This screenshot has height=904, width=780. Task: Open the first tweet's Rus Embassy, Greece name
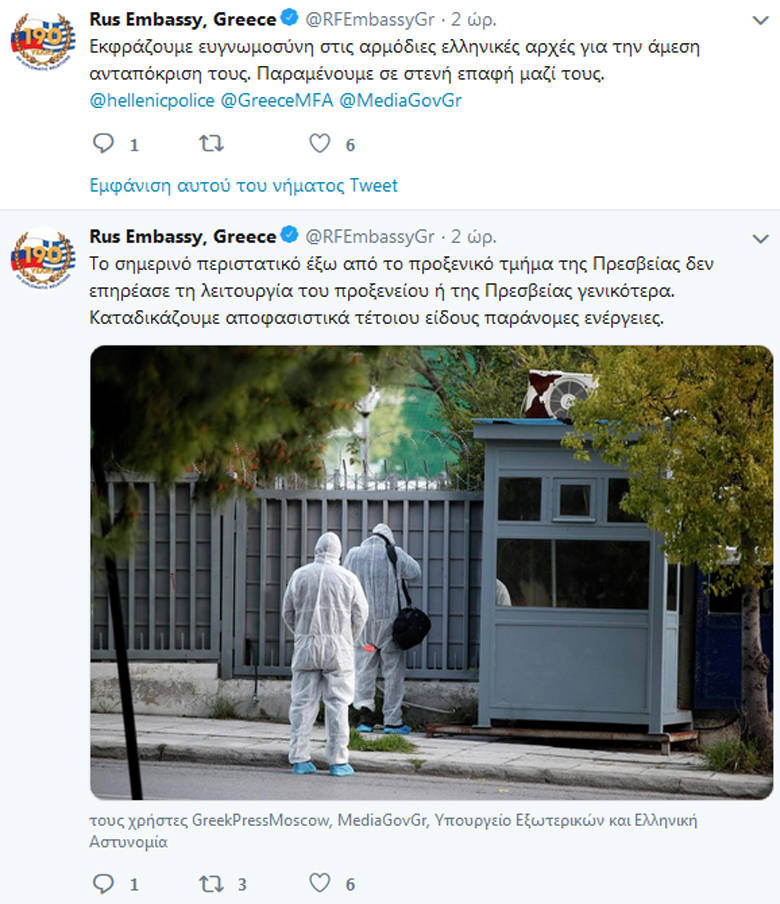[x=183, y=19]
